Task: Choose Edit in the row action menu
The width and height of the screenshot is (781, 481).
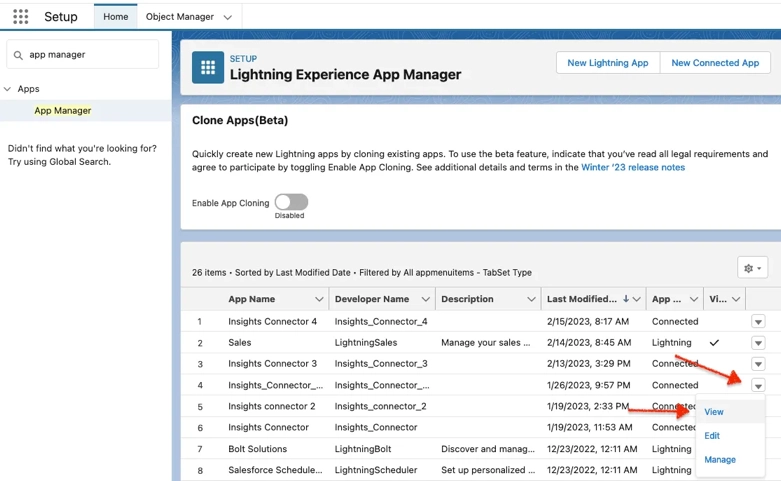Action: tap(712, 436)
